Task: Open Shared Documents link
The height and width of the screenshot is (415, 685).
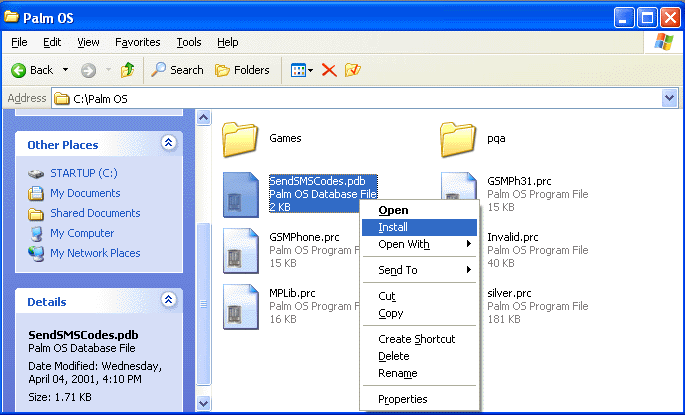Action: pyautogui.click(x=95, y=213)
